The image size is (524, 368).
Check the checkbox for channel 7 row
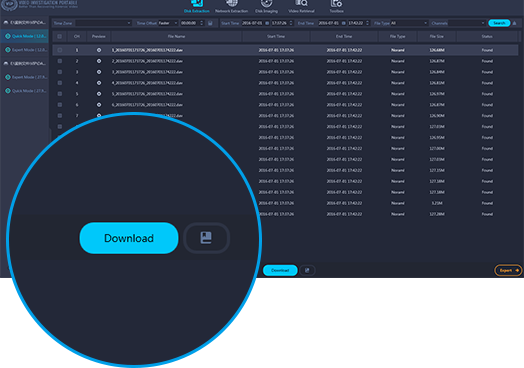(59, 116)
